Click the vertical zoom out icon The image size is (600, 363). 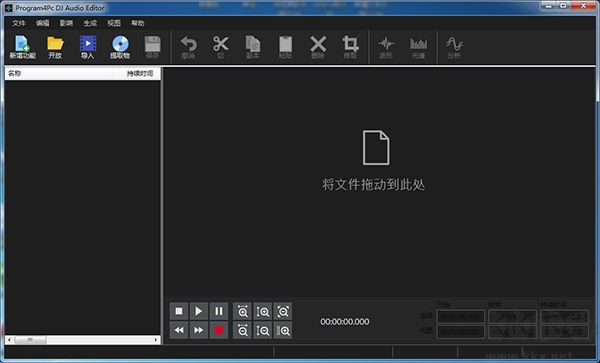click(262, 330)
